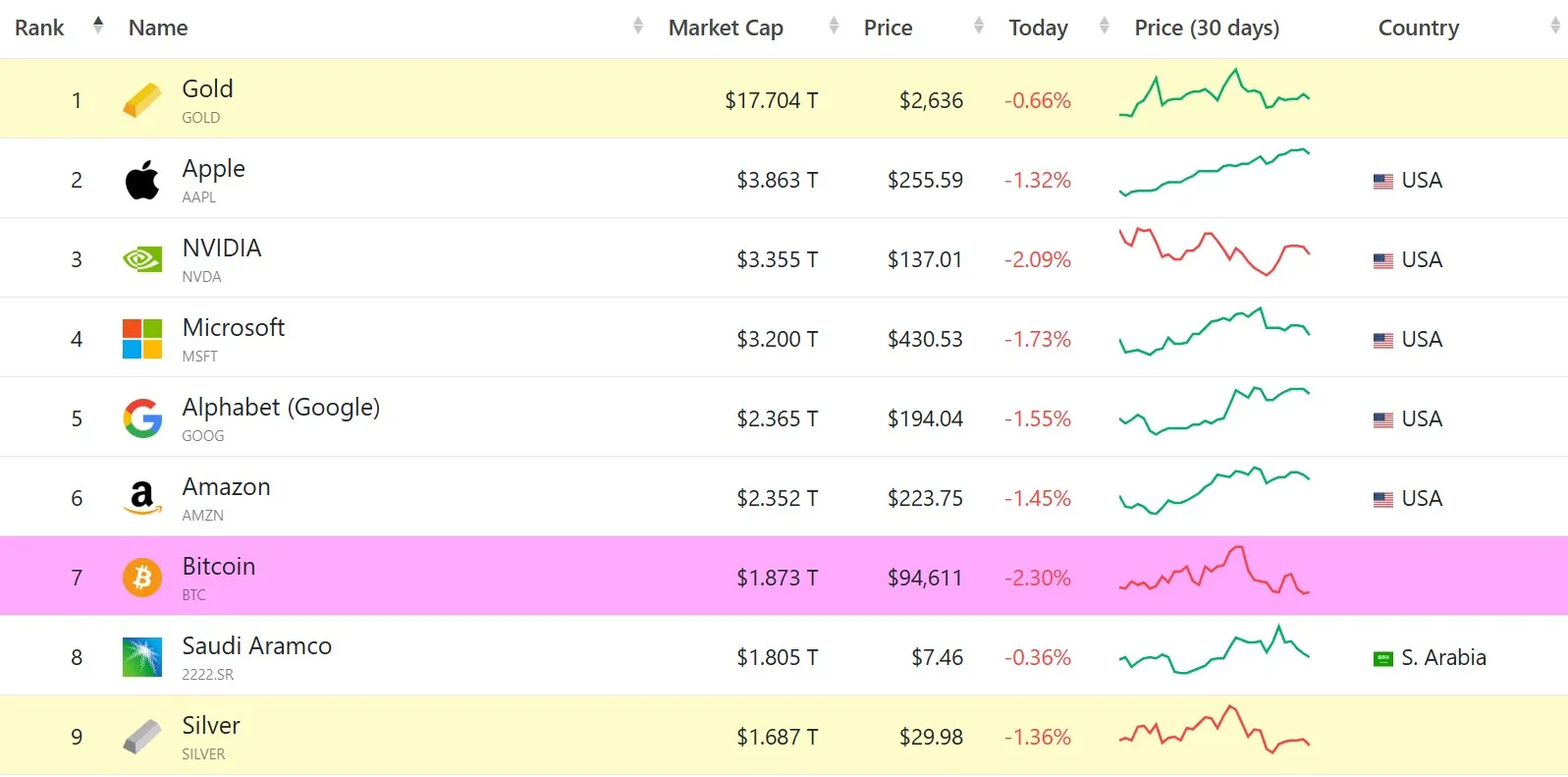Click the AMZN ticker symbol
Image resolution: width=1568 pixels, height=777 pixels.
[x=202, y=516]
